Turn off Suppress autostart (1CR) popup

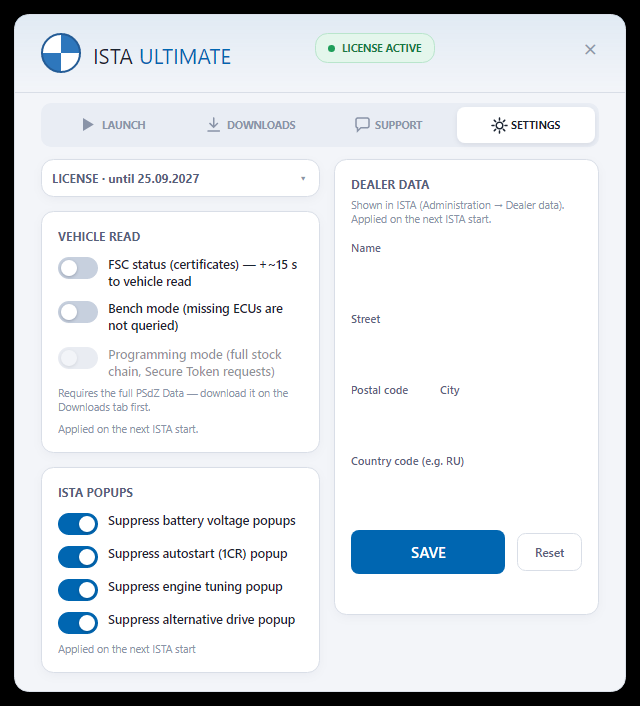pos(78,557)
